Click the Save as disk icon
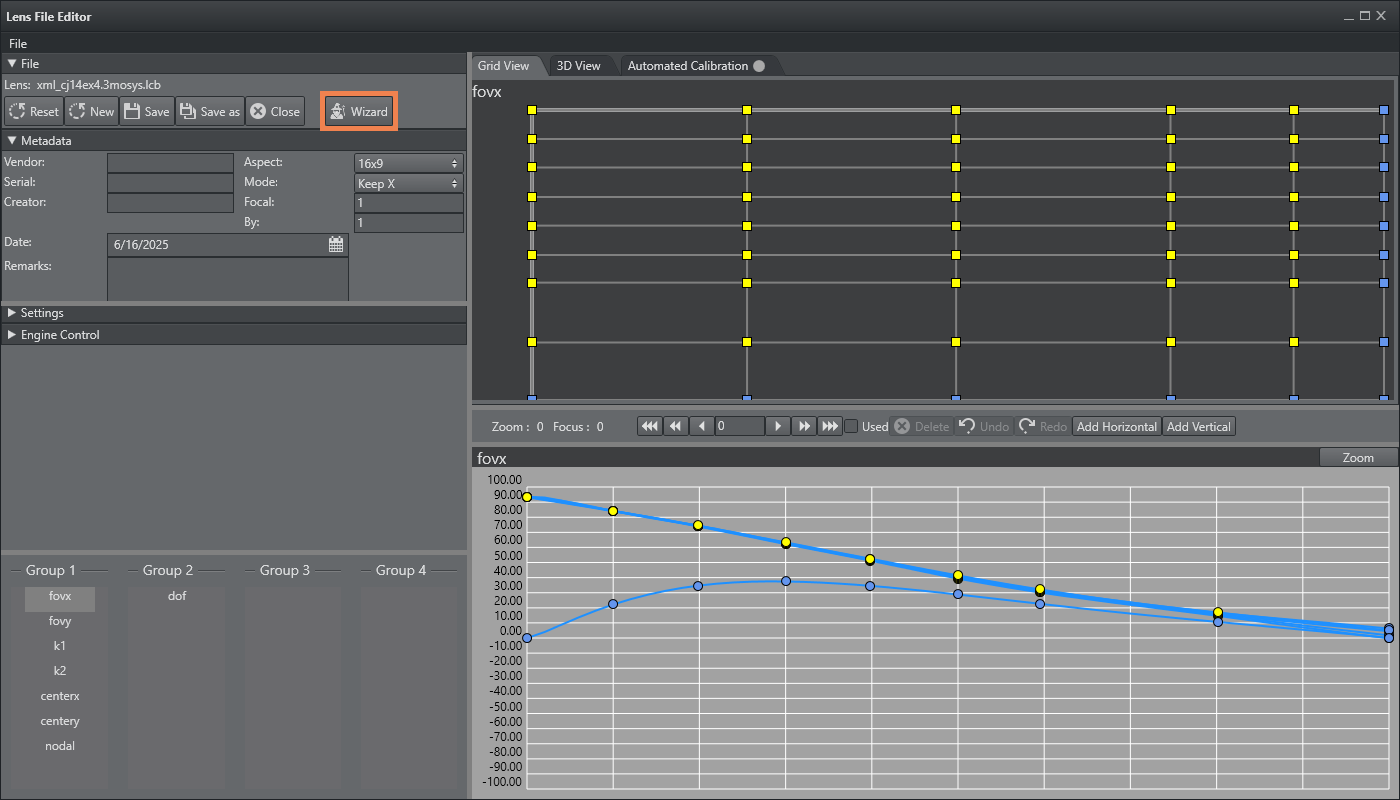 tap(188, 112)
